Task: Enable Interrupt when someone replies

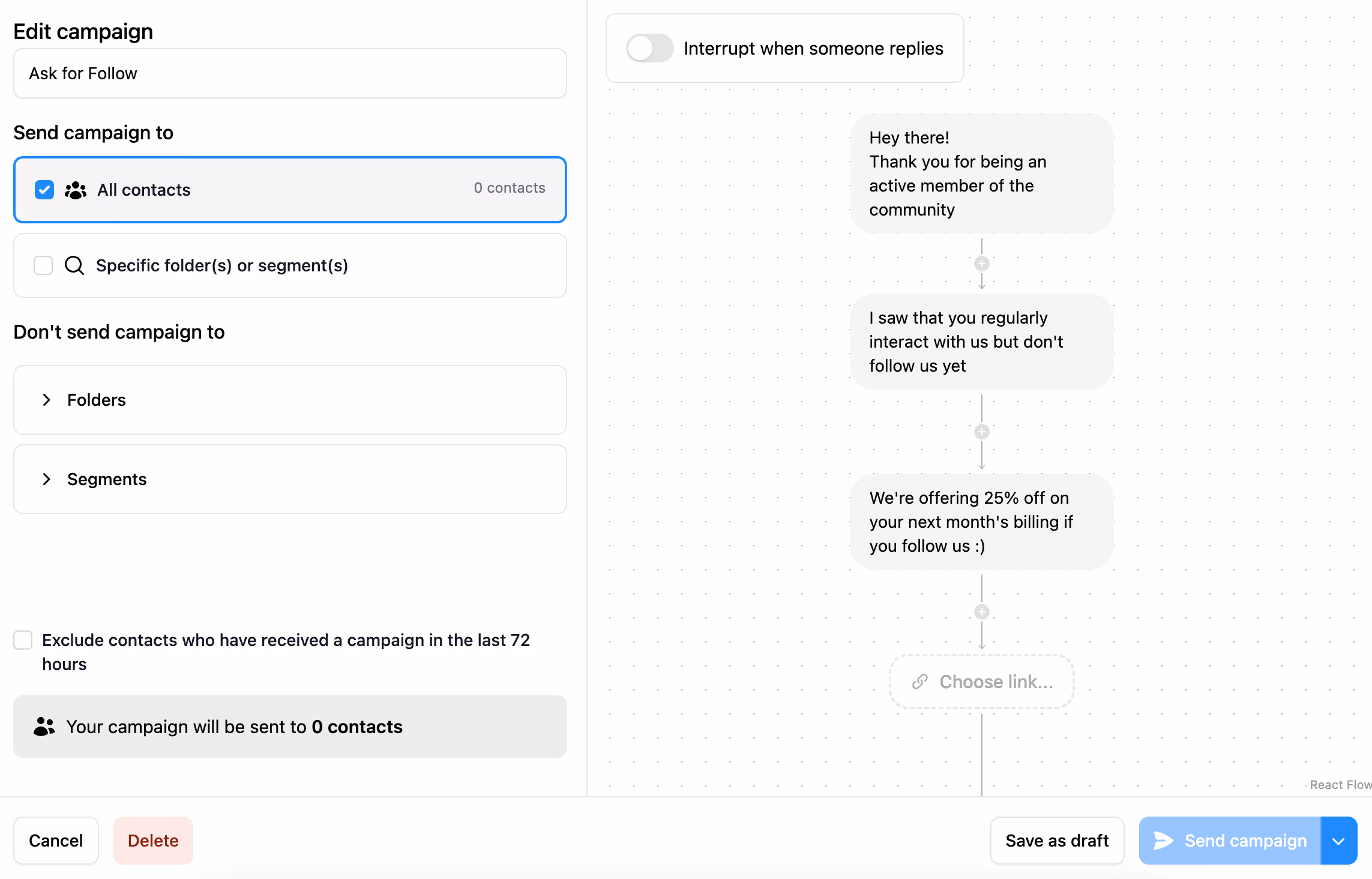Action: 649,48
